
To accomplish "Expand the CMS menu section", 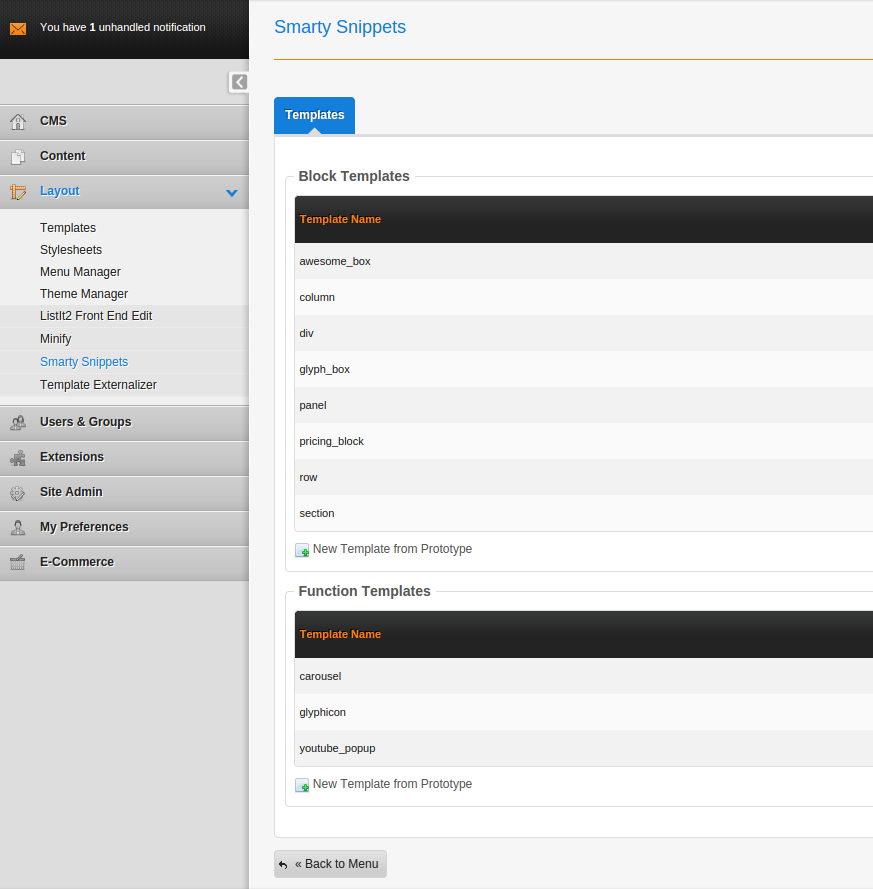I will coord(124,122).
